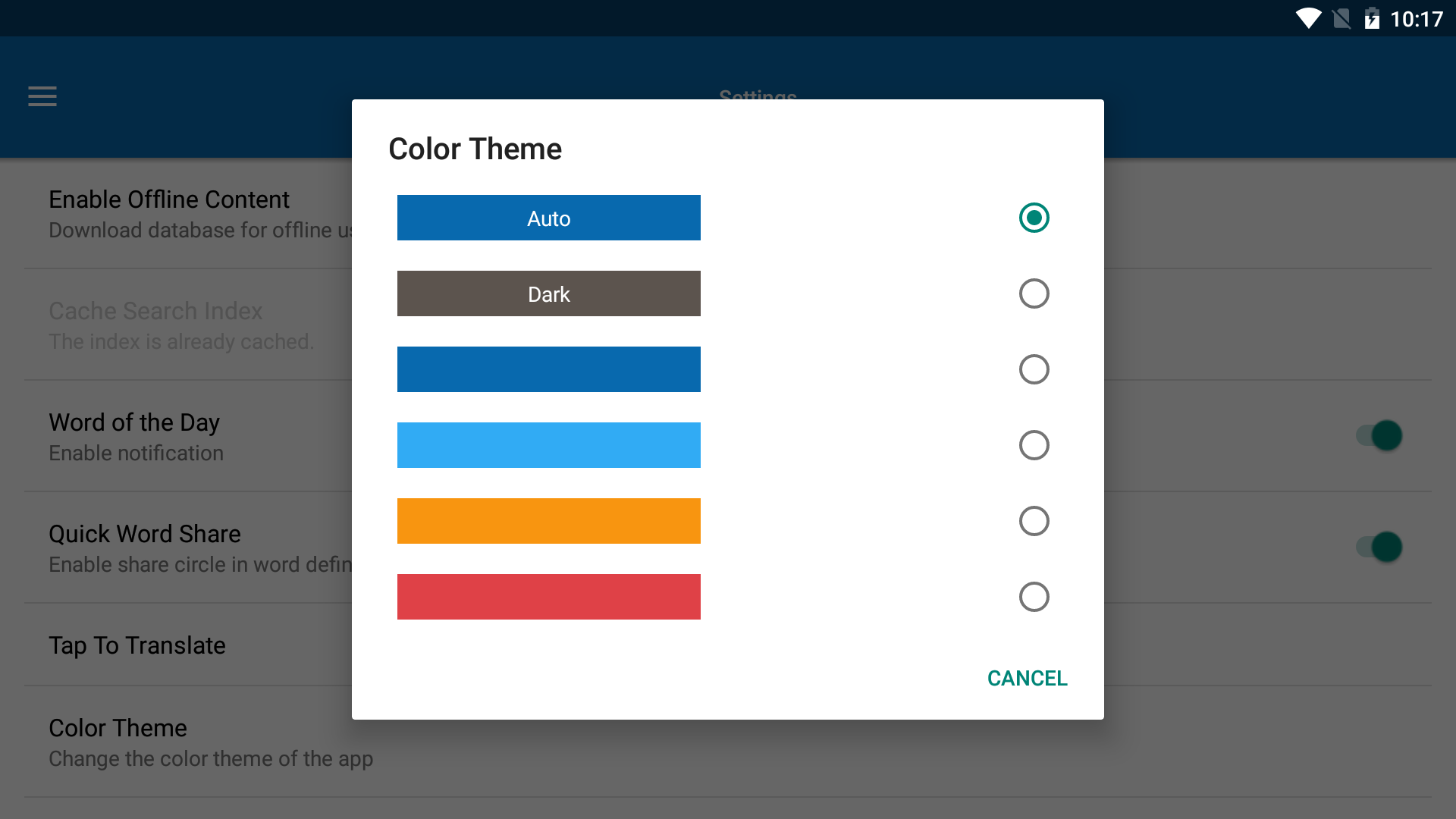Toggle the Quick Word Share switch
1456x819 pixels.
1379,548
